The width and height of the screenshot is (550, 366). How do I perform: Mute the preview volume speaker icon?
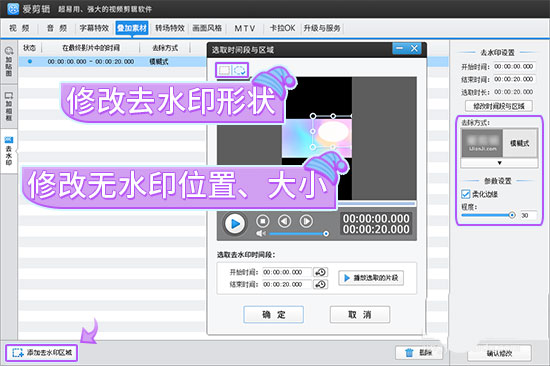tap(261, 233)
